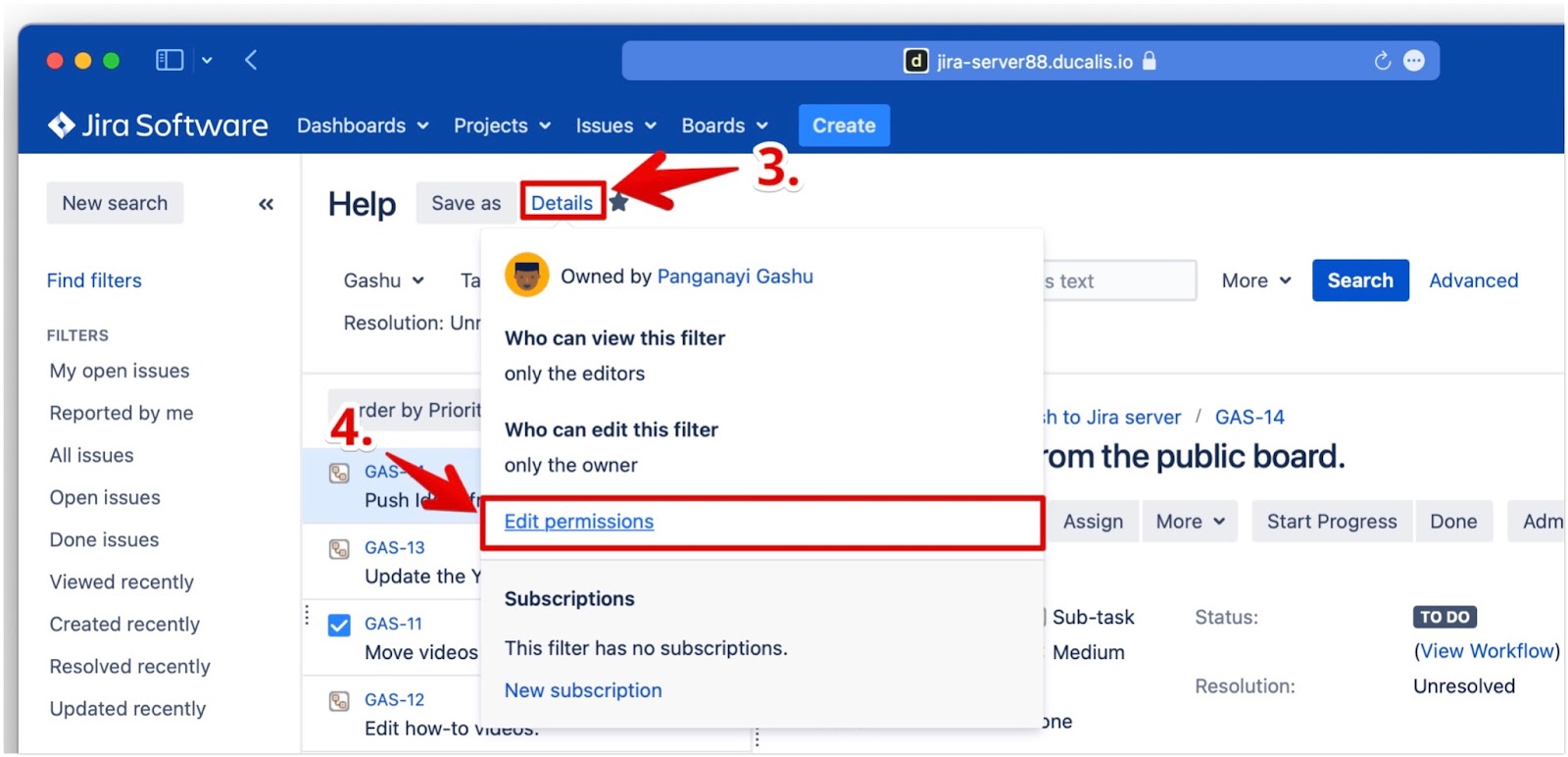Click the ducalis site favicon in address bar

click(915, 61)
